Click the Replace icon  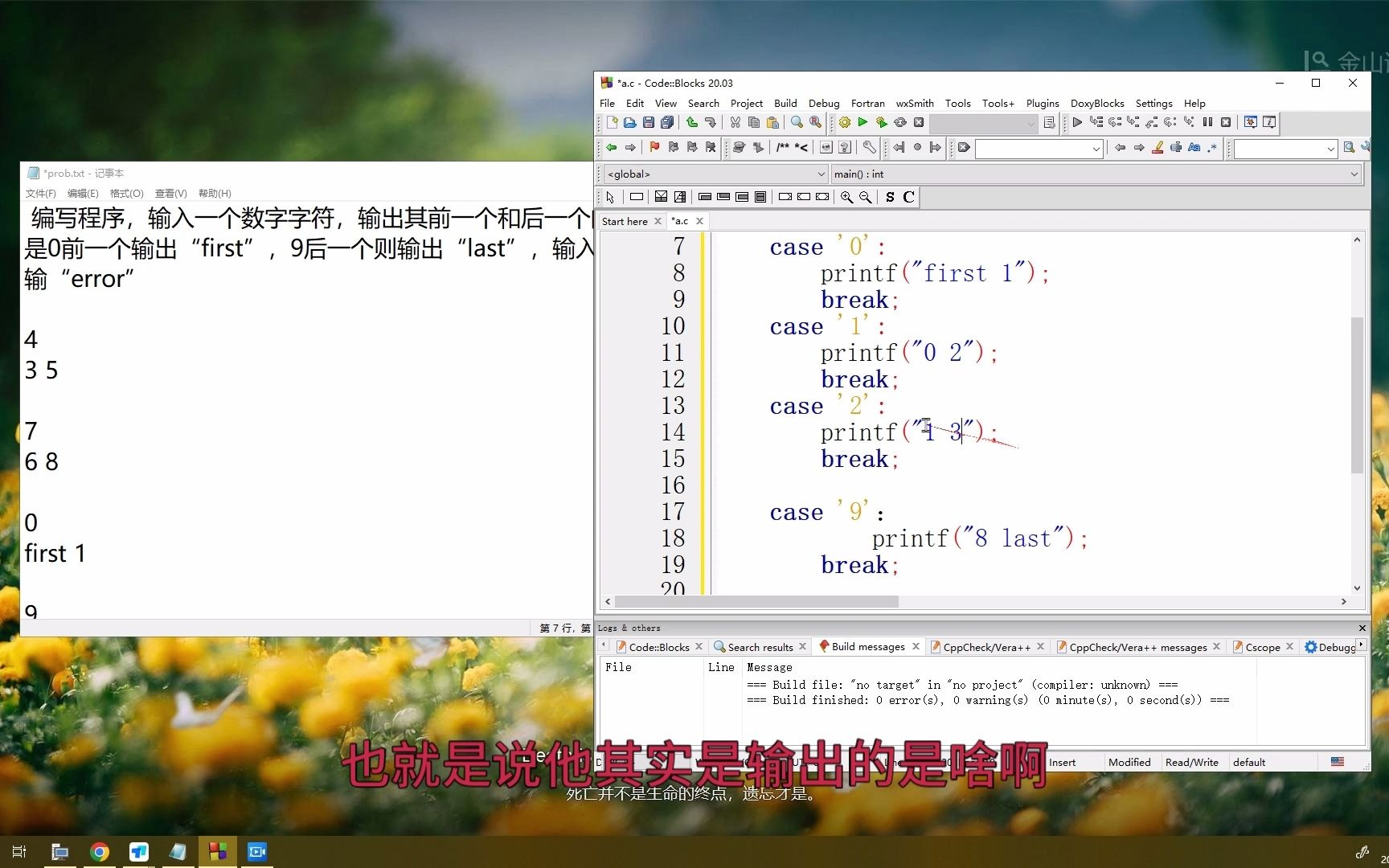(815, 123)
